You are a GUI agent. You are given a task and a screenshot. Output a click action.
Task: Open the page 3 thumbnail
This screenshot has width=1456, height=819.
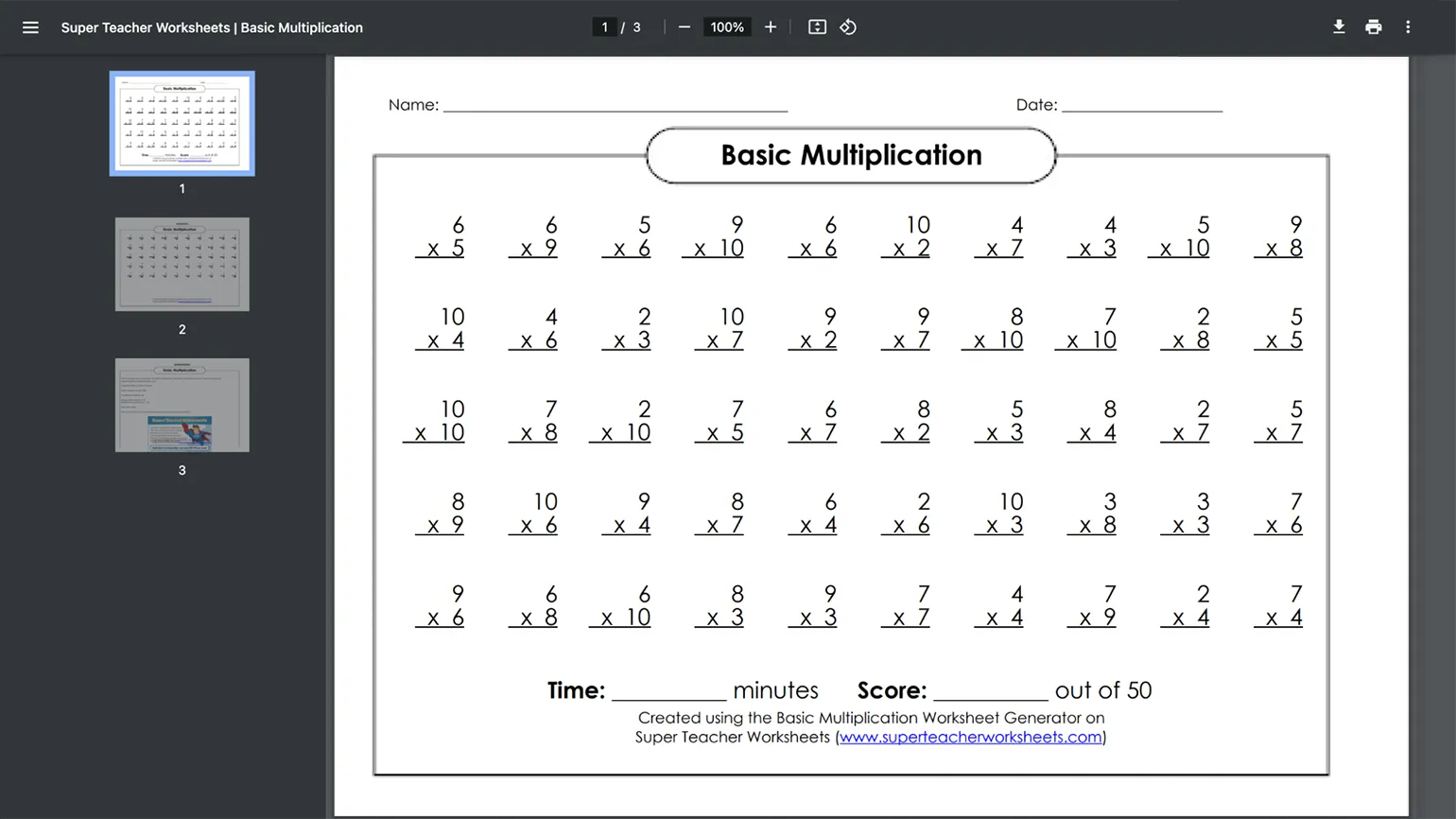(x=182, y=405)
